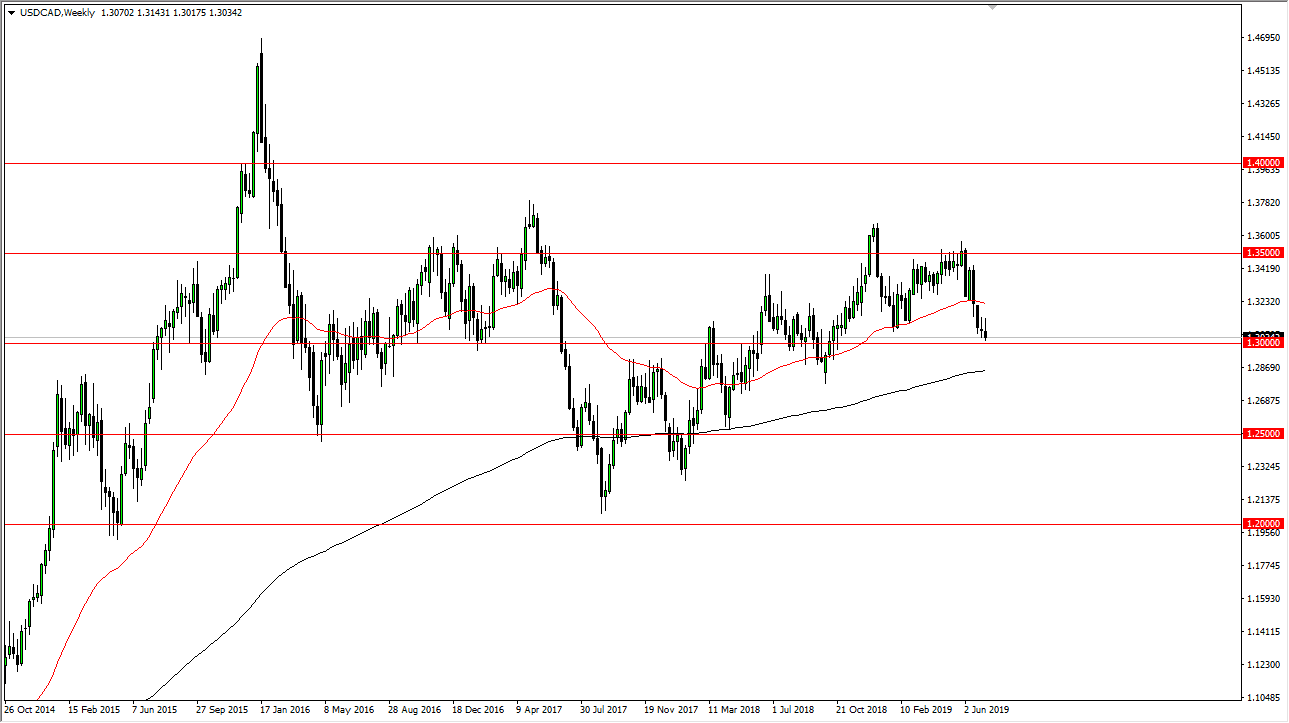
Task: Click the 26 Oct 2014 date label
Action: click(x=32, y=708)
